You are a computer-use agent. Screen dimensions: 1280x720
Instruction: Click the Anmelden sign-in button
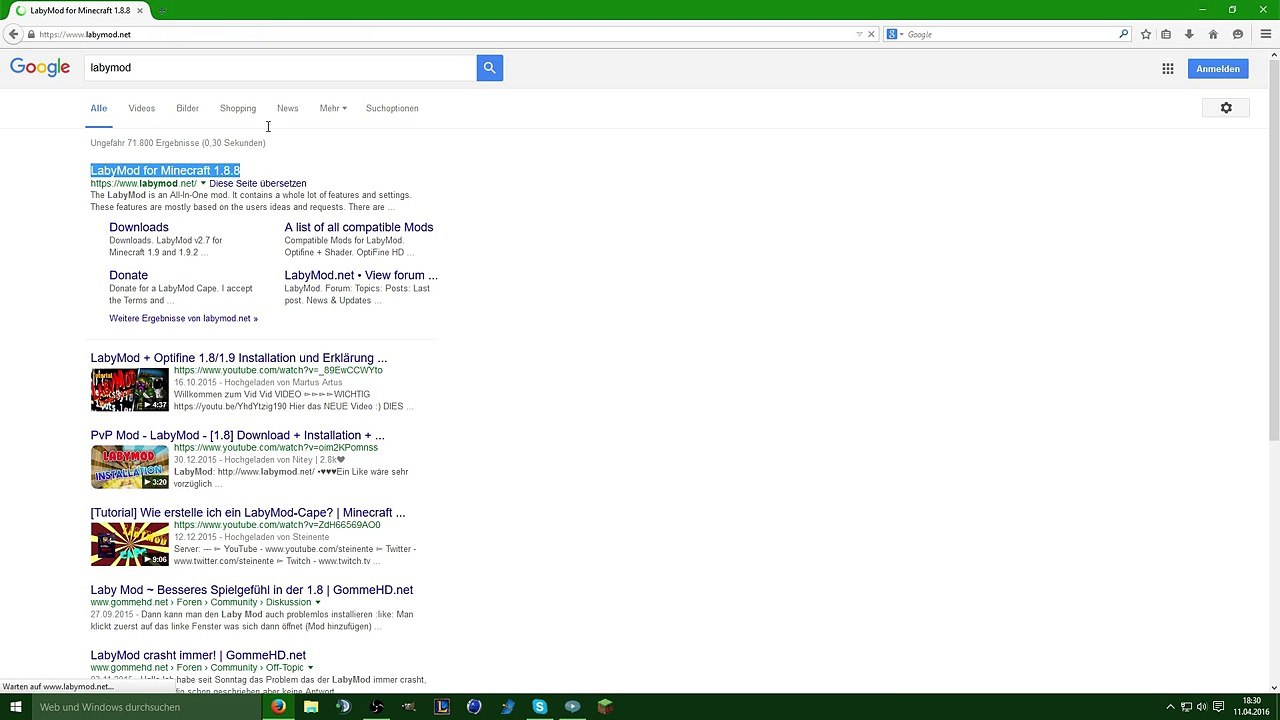[1218, 69]
